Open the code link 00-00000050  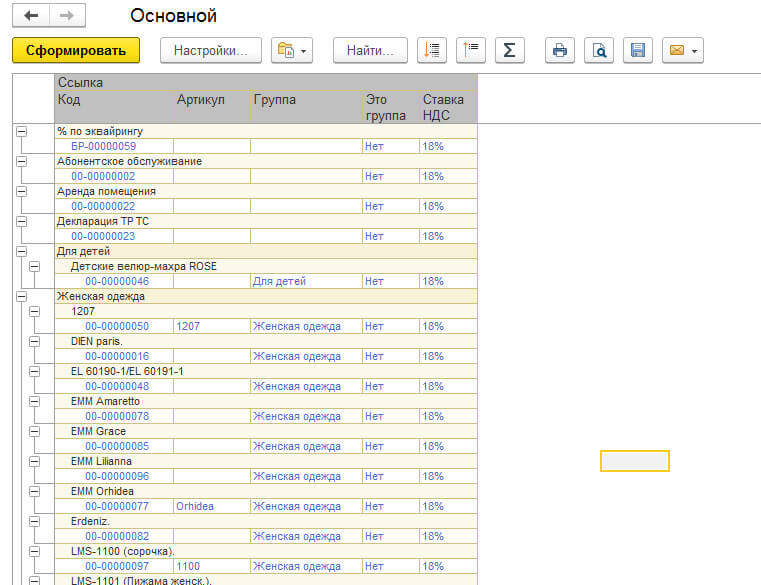[x=116, y=326]
